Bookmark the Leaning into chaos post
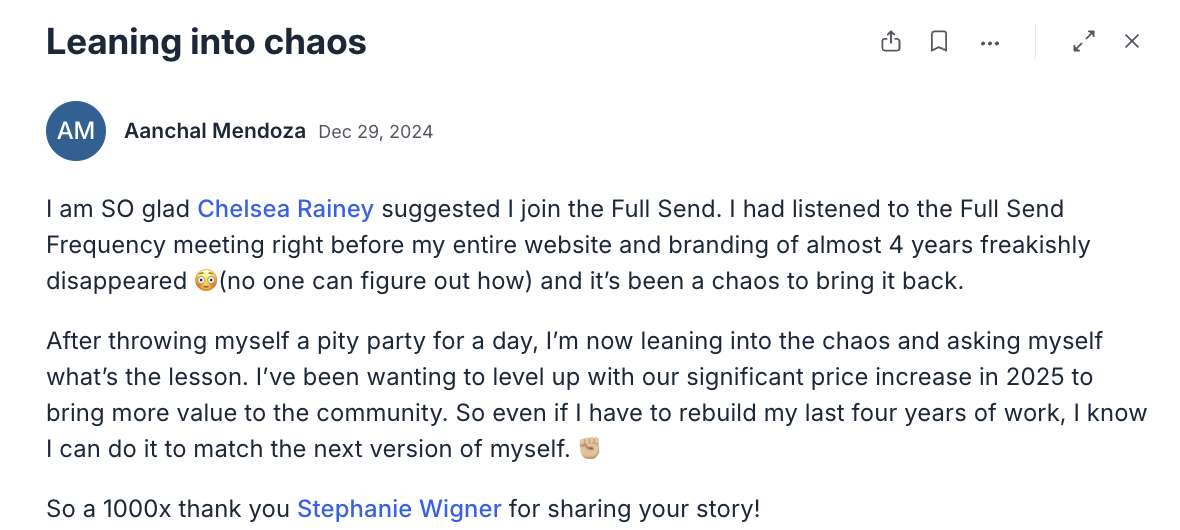 click(x=938, y=41)
